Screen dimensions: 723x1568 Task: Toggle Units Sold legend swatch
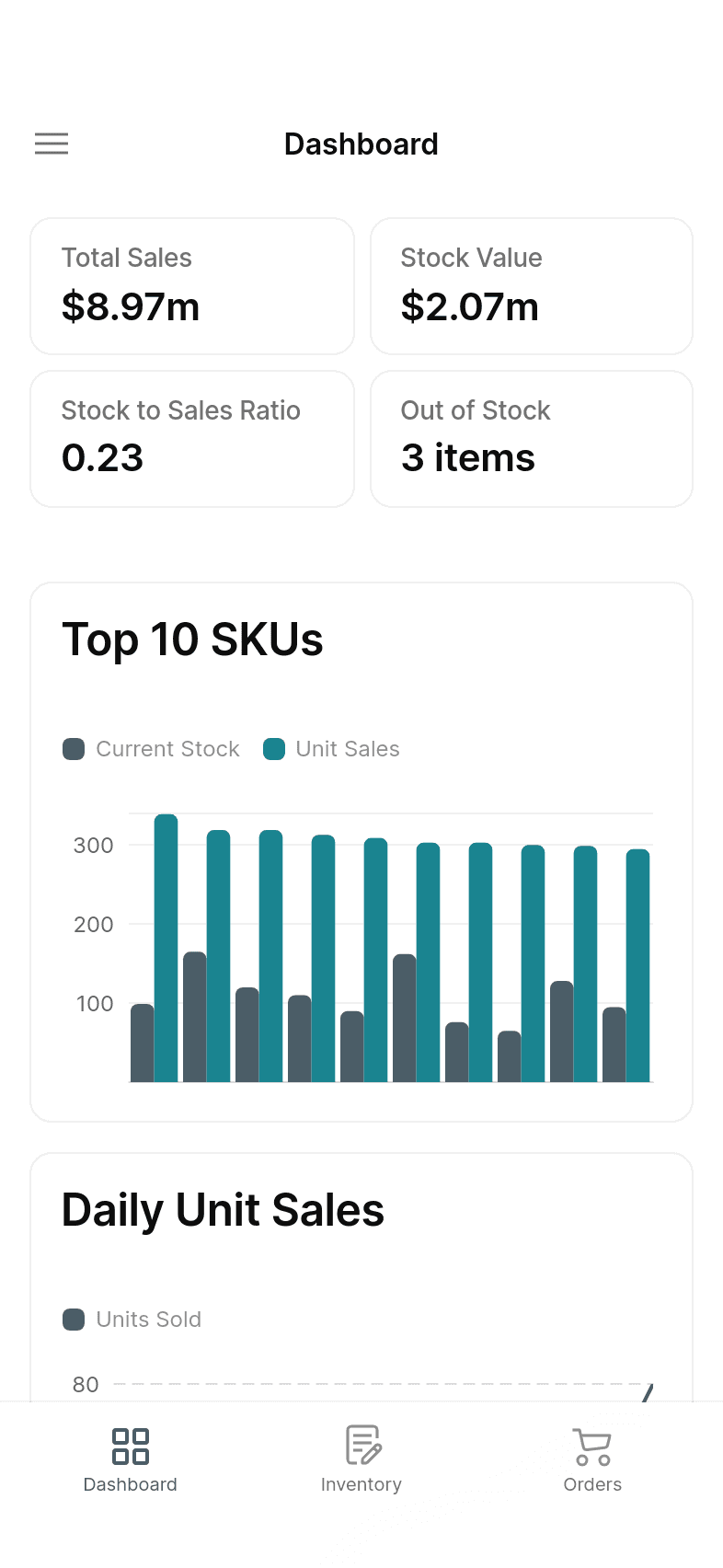click(74, 1320)
